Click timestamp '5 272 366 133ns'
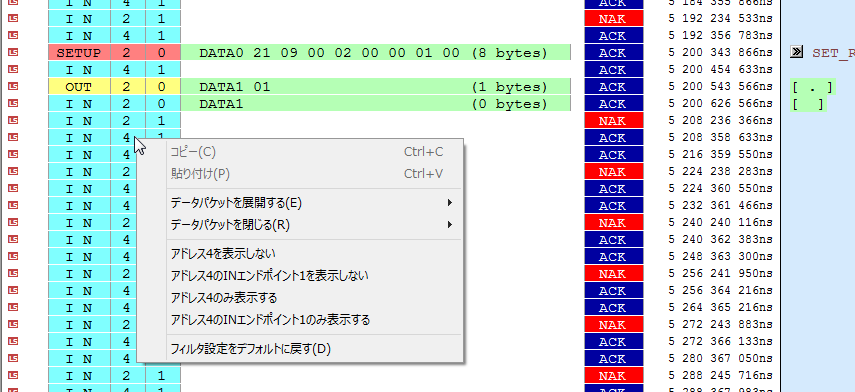Screen dimensions: 855x392 [x=720, y=341]
